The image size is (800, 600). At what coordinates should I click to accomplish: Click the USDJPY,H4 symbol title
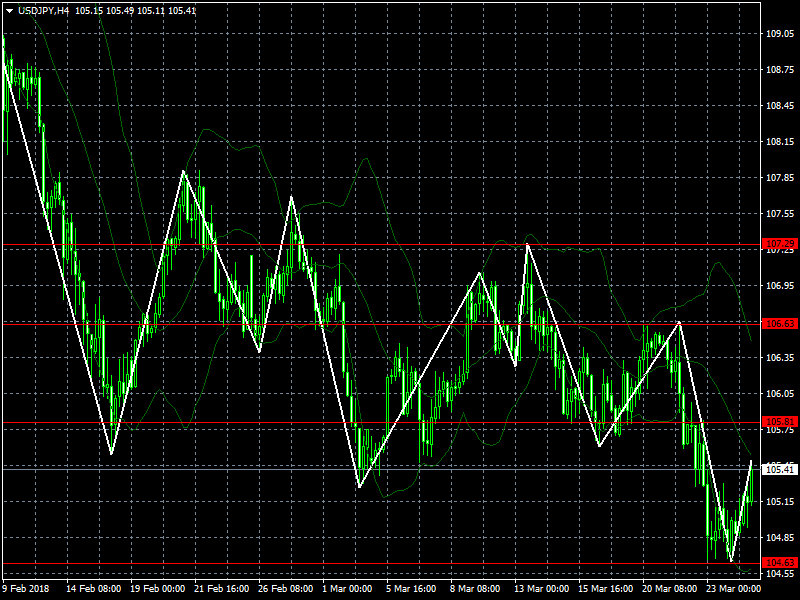(43, 11)
